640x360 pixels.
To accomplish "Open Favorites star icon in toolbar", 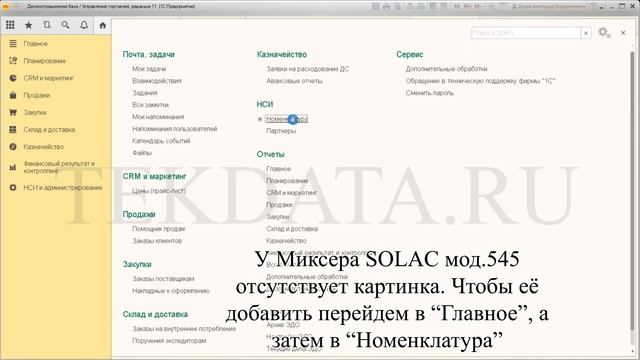I will point(29,25).
